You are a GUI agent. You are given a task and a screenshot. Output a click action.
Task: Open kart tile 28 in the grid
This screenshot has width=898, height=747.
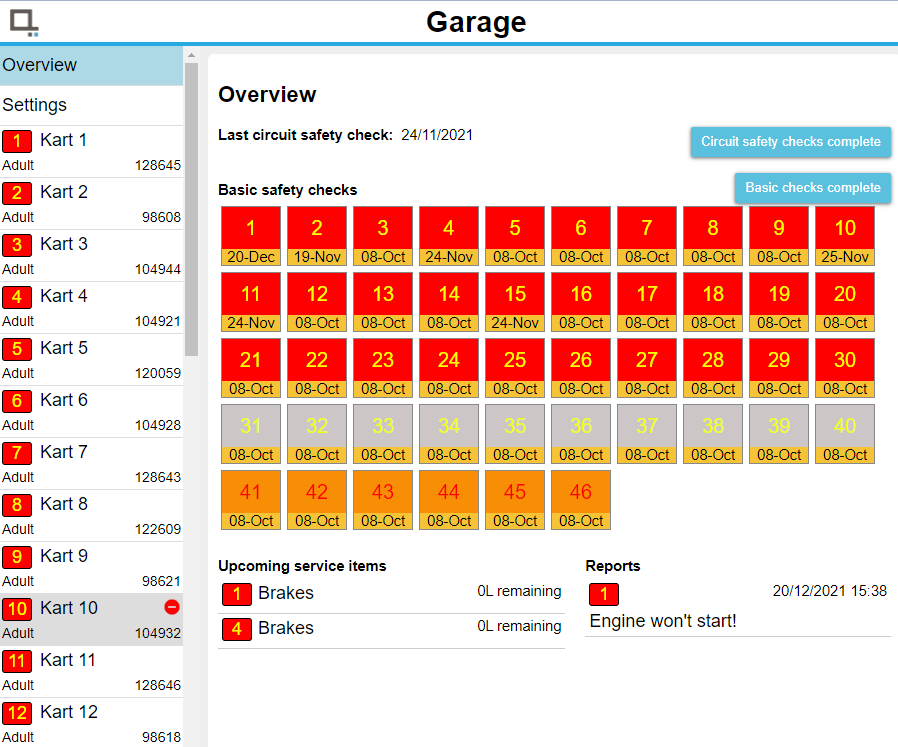[x=712, y=368]
